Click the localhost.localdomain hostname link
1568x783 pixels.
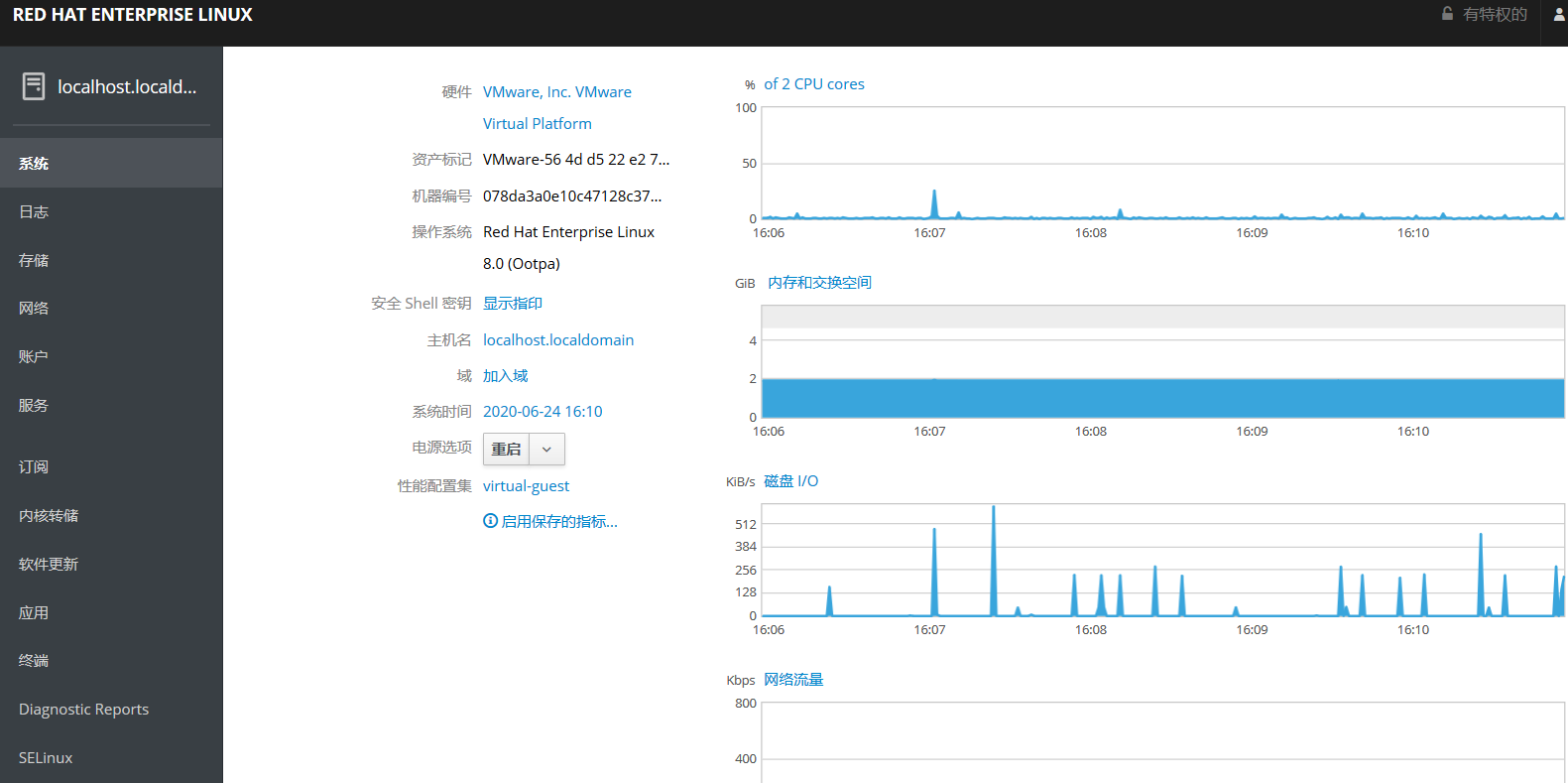coord(558,339)
